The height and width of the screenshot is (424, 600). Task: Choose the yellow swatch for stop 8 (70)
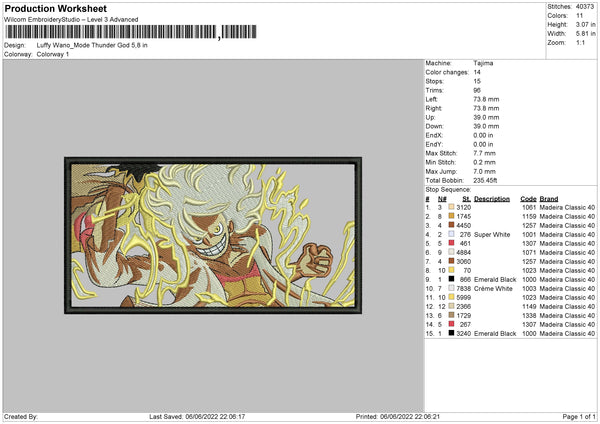(x=452, y=270)
